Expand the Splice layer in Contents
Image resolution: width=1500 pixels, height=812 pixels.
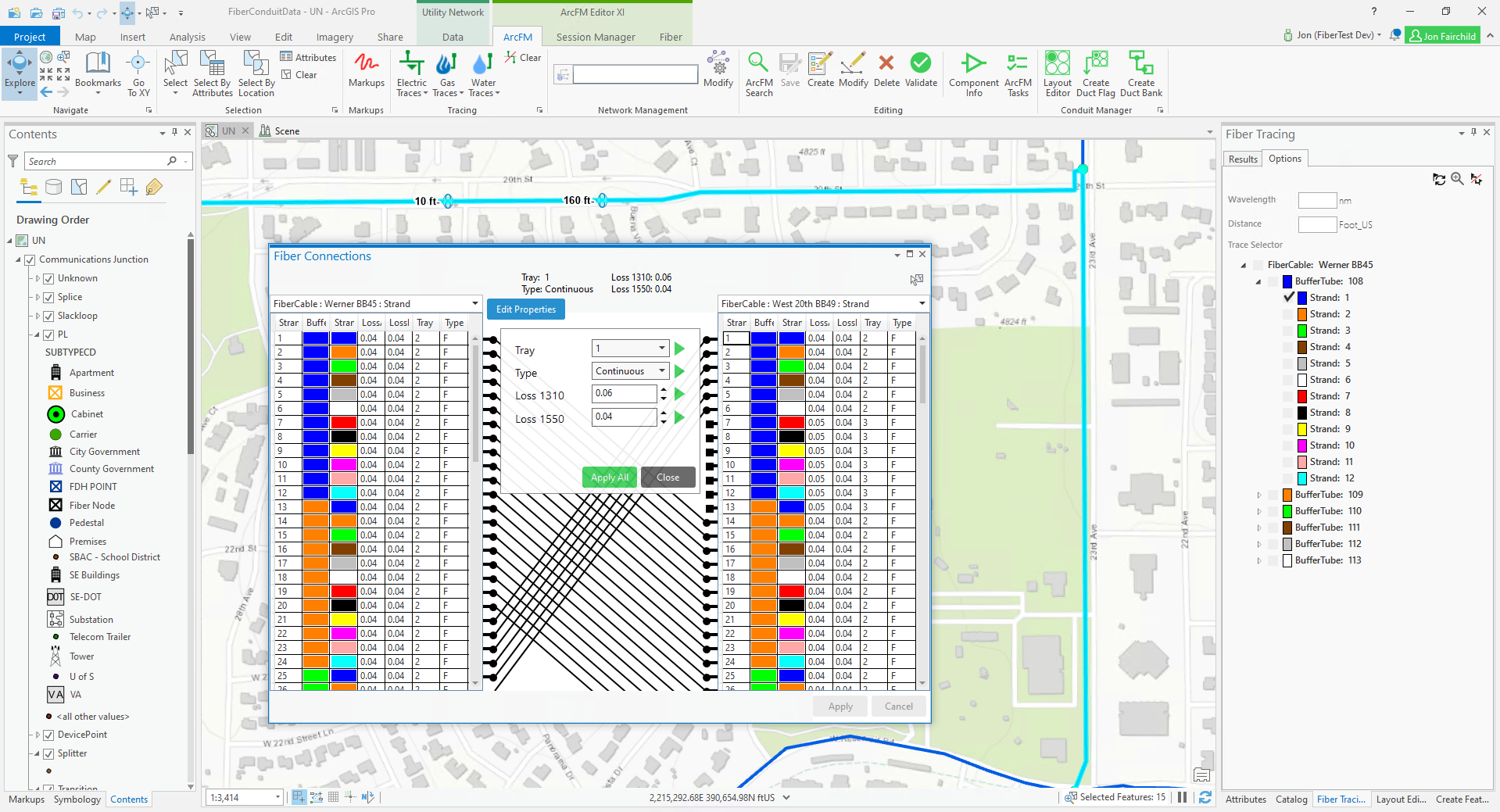(x=38, y=297)
